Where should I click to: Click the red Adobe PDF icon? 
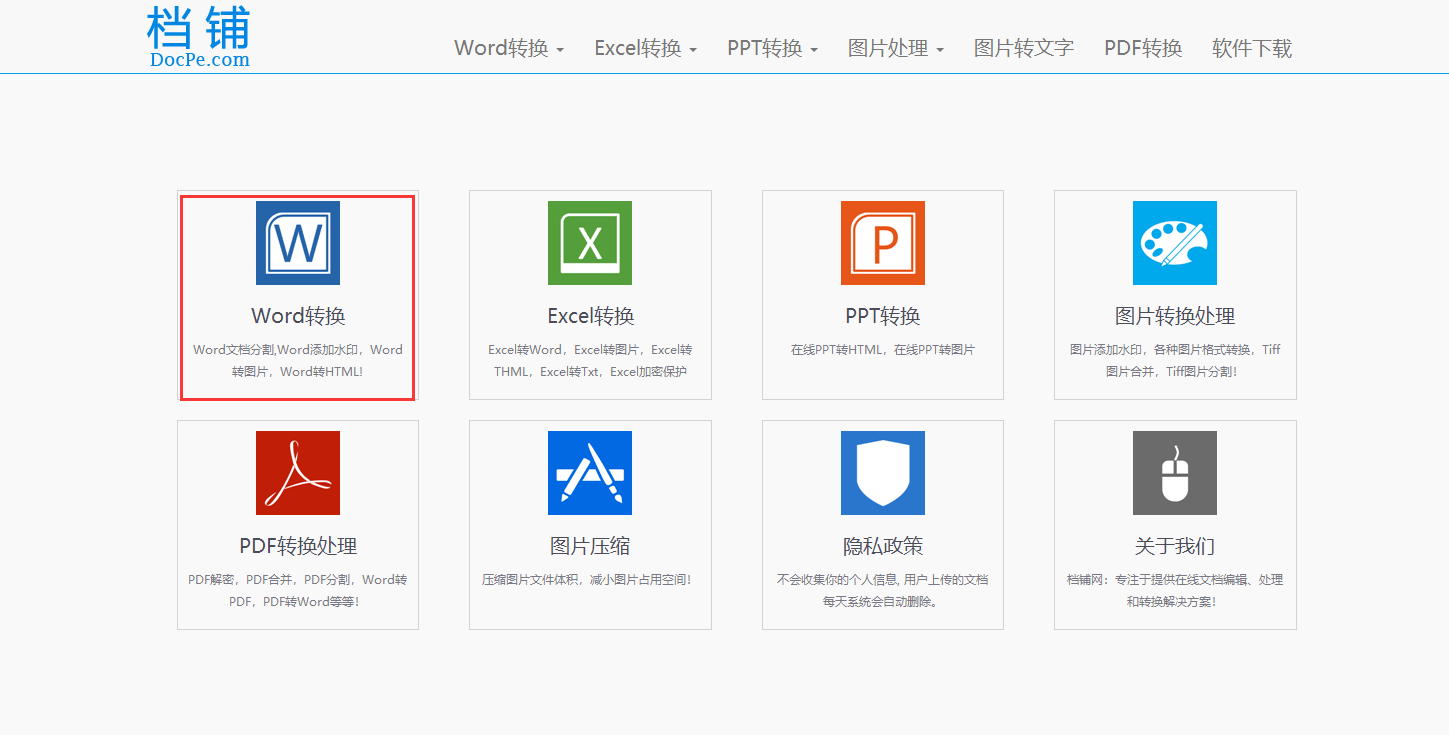tap(298, 473)
